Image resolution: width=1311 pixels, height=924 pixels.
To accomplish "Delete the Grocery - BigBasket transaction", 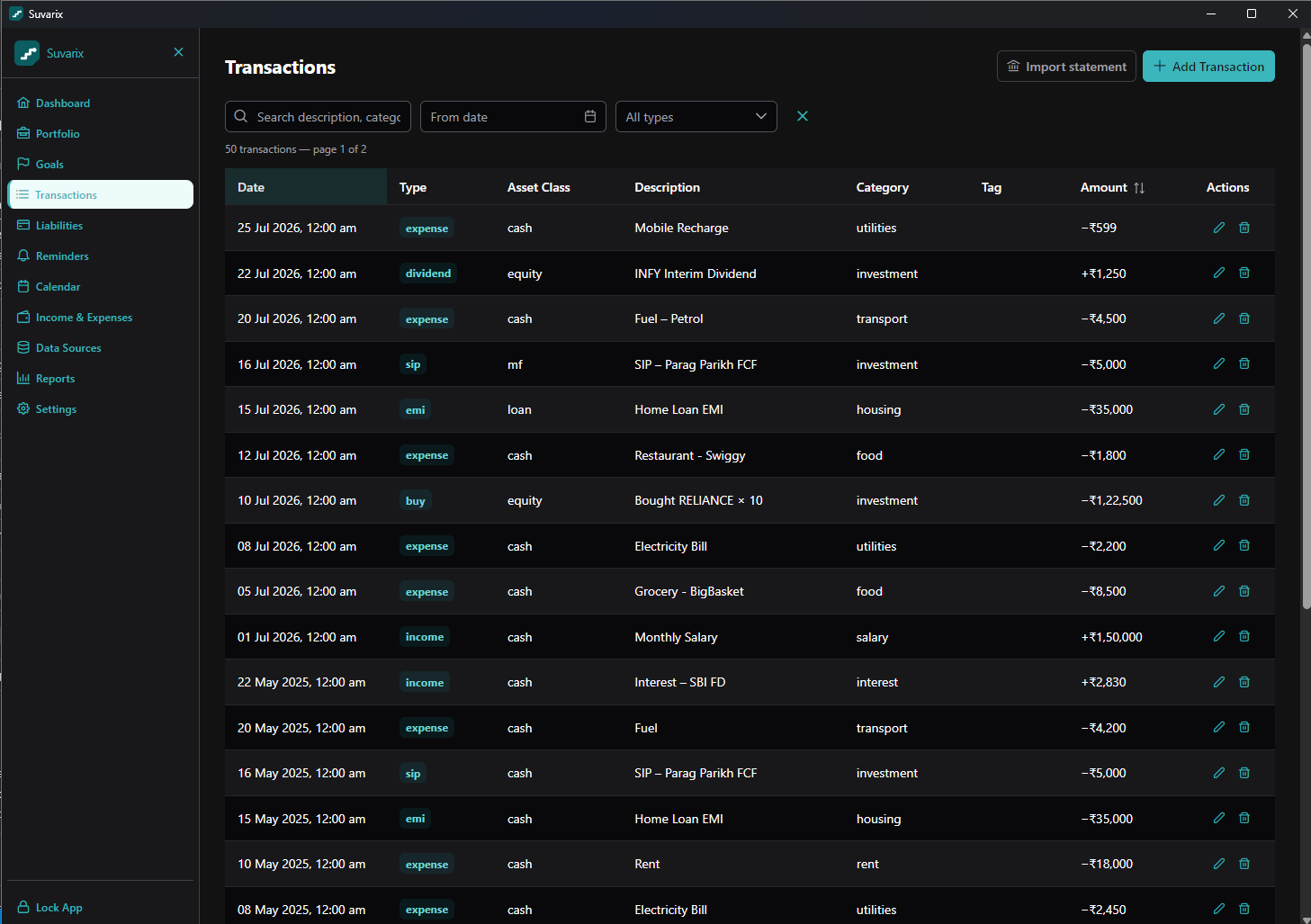I will pyautogui.click(x=1244, y=591).
